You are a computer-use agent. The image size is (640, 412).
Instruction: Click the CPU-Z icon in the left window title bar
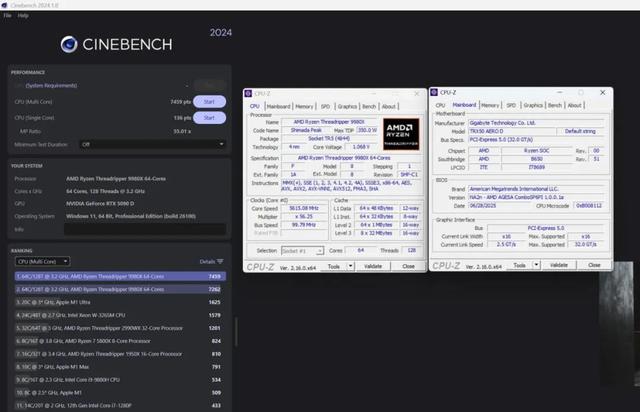tap(248, 94)
